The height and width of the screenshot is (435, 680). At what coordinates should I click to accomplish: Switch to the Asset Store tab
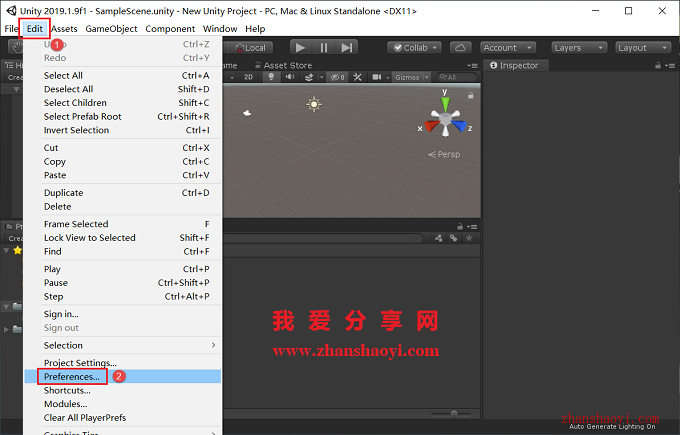pos(284,65)
